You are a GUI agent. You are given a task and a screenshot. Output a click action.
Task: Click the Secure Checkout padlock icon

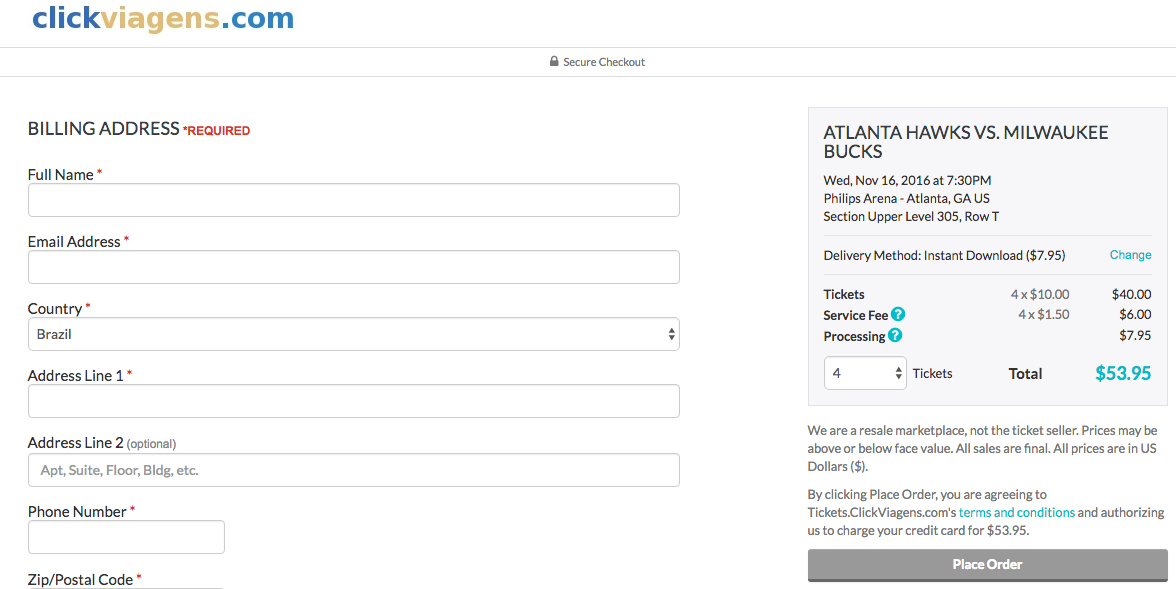pos(554,62)
